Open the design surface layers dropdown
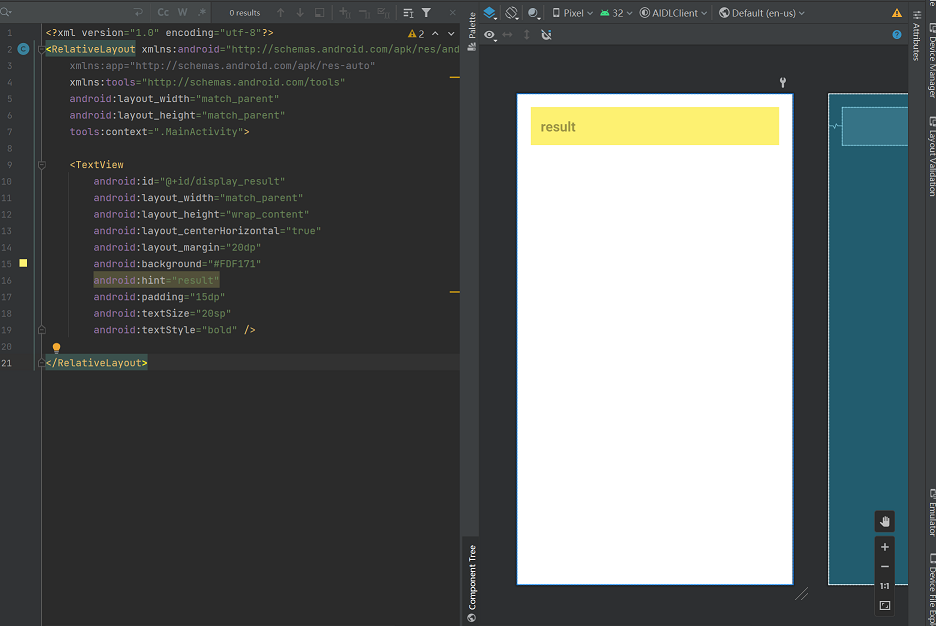This screenshot has height=626, width=936. pyautogui.click(x=490, y=13)
